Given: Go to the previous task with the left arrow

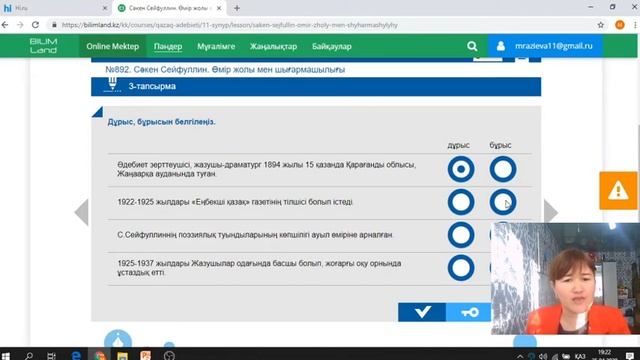Looking at the screenshot, I should coord(82,212).
